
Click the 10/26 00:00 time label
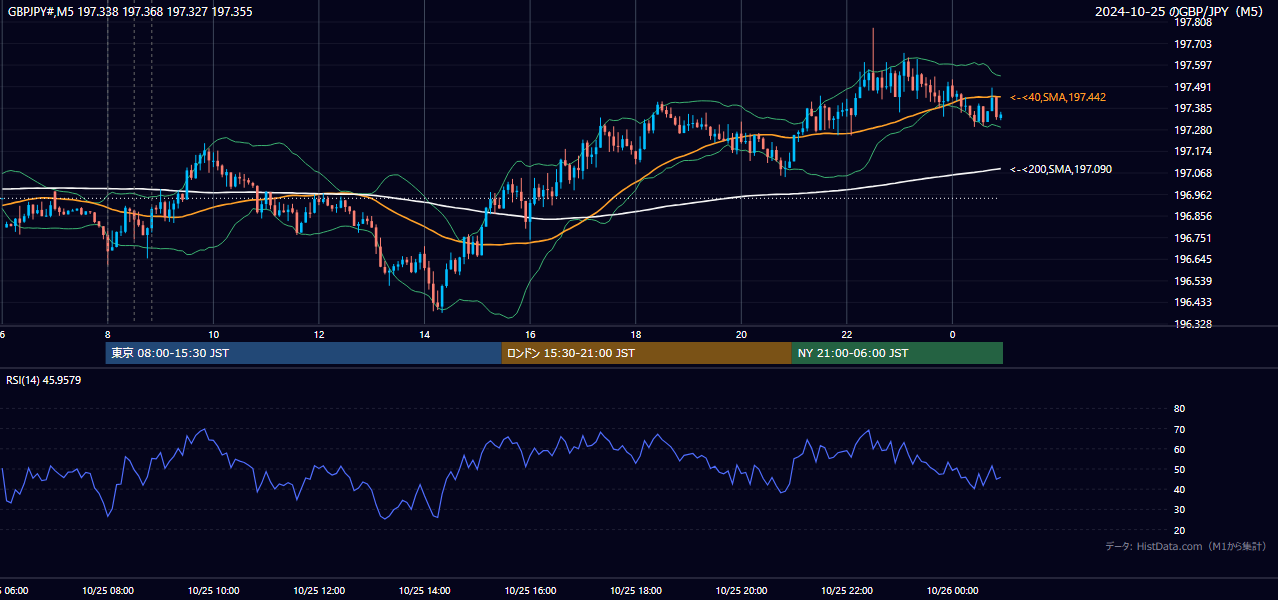pyautogui.click(x=952, y=591)
